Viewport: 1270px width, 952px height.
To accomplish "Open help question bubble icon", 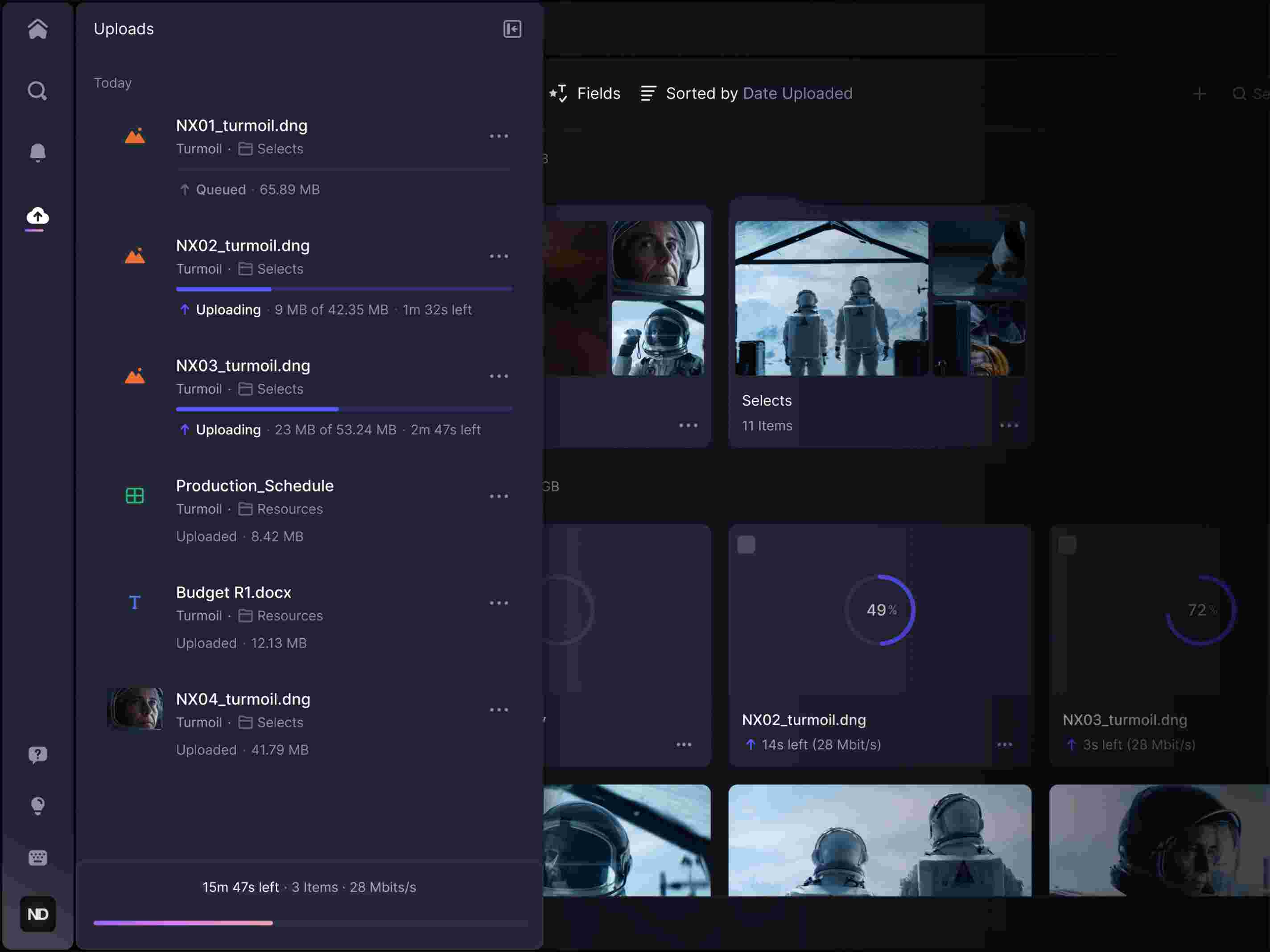I will point(37,755).
